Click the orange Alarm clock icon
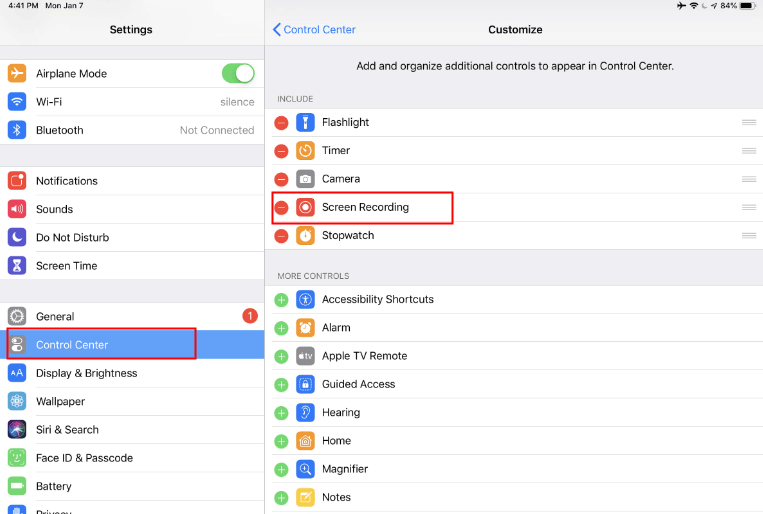Viewport: 763px width, 514px height. click(305, 328)
